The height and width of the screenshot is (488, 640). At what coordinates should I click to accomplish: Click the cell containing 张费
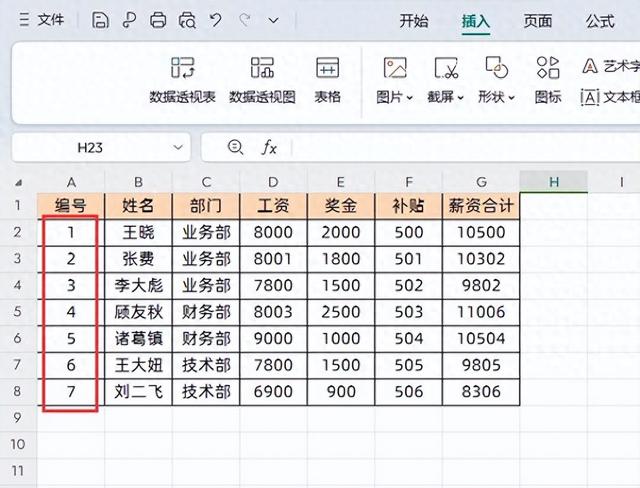[x=138, y=259]
